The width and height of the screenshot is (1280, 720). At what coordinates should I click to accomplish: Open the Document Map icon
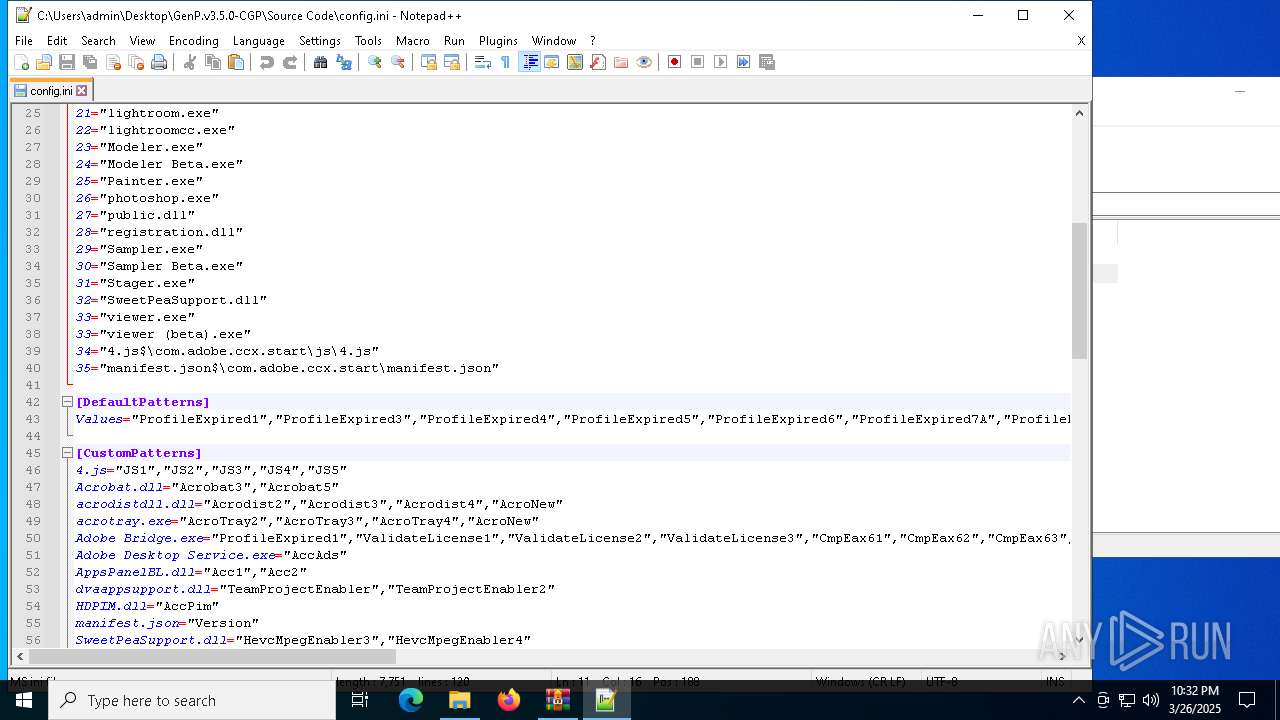575,62
